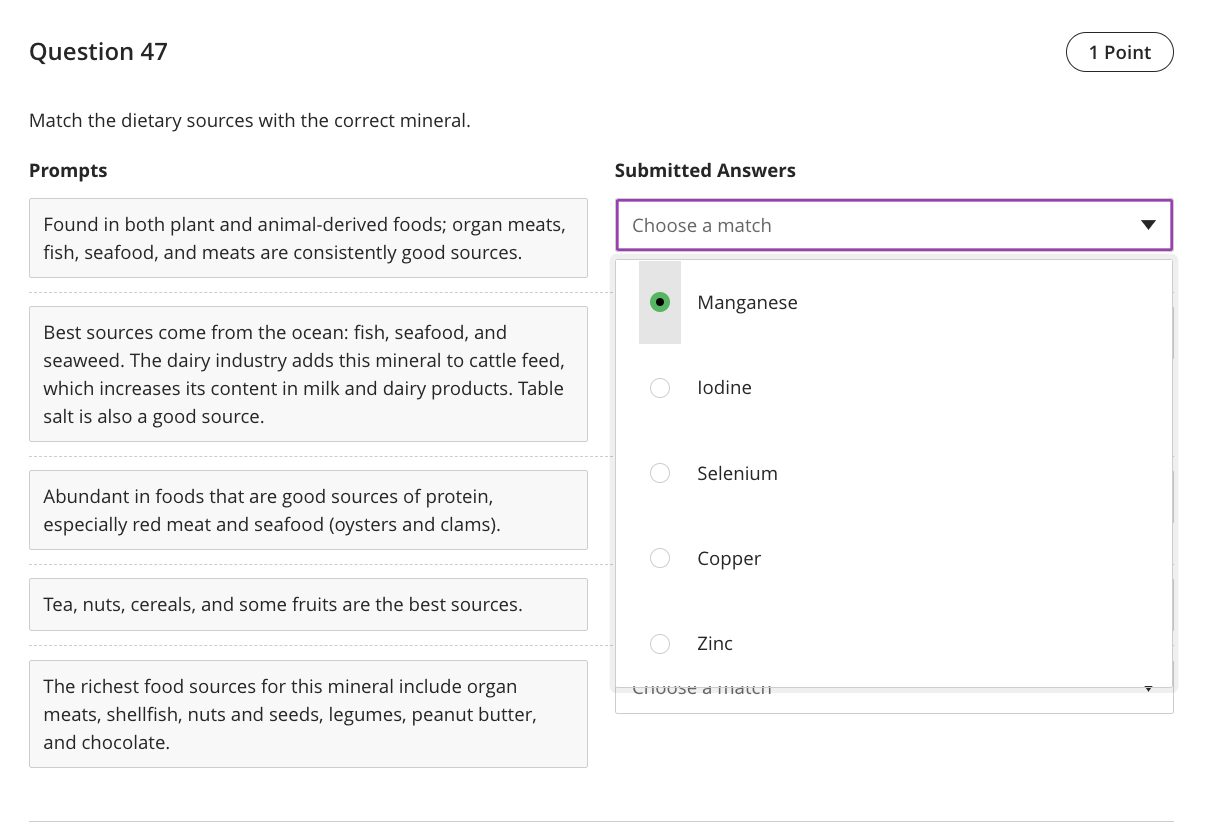Choose the Selenium radio circle
This screenshot has height=826, width=1212.
click(x=660, y=473)
